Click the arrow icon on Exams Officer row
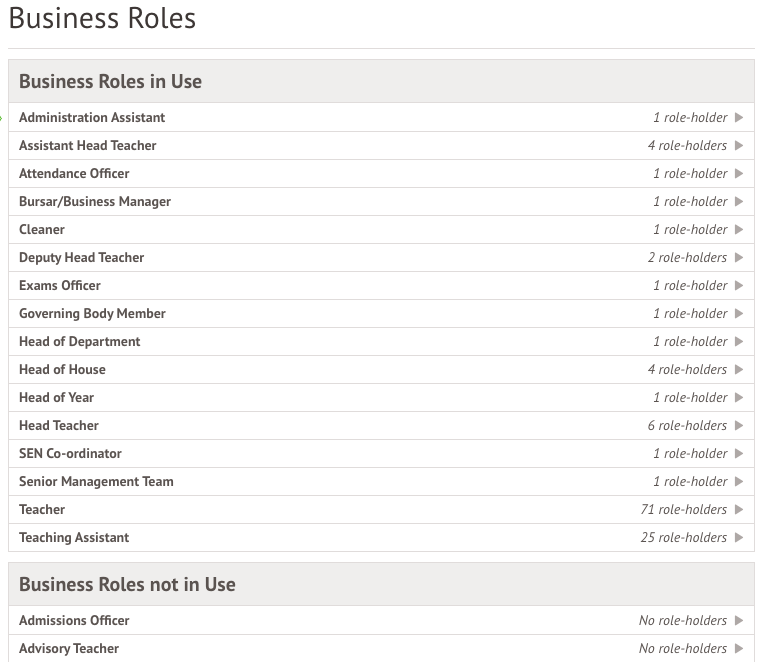Image resolution: width=759 pixels, height=662 pixels. pyautogui.click(x=739, y=285)
